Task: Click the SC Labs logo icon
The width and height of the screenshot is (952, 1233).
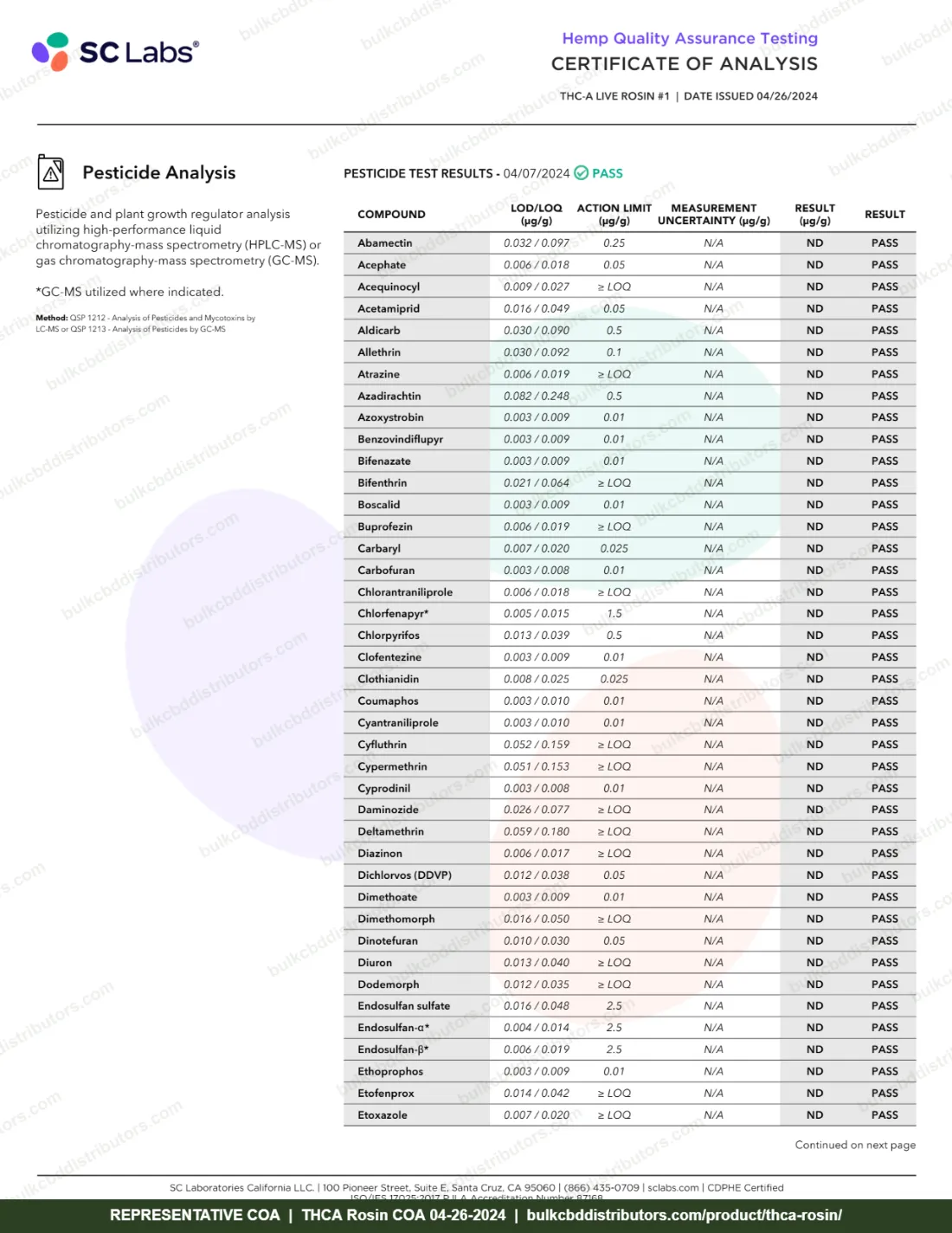Action: coord(50,52)
